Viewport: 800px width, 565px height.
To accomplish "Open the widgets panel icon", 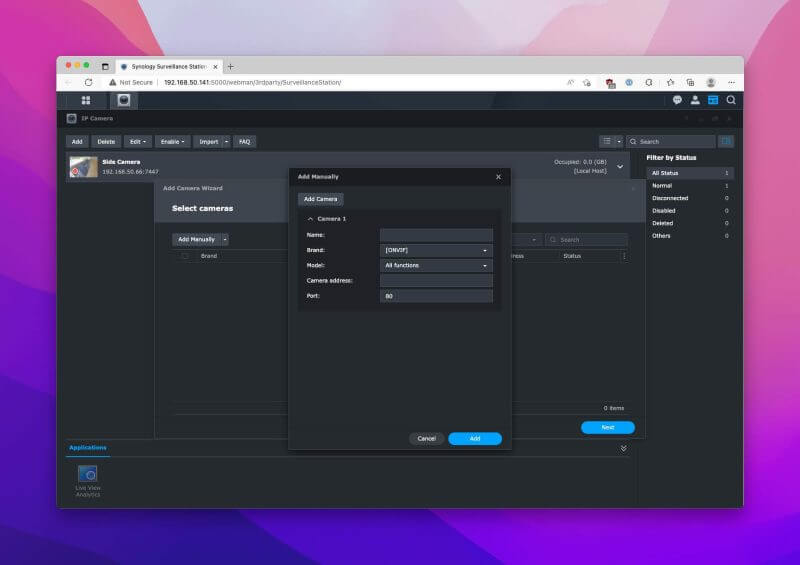I will [x=713, y=100].
